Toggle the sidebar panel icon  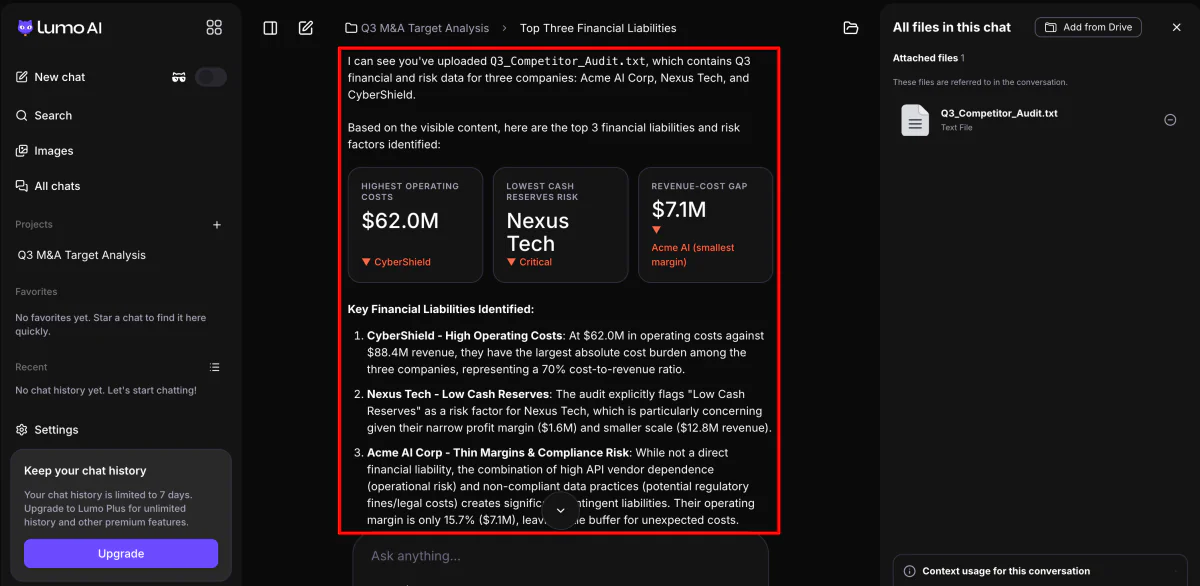click(270, 28)
